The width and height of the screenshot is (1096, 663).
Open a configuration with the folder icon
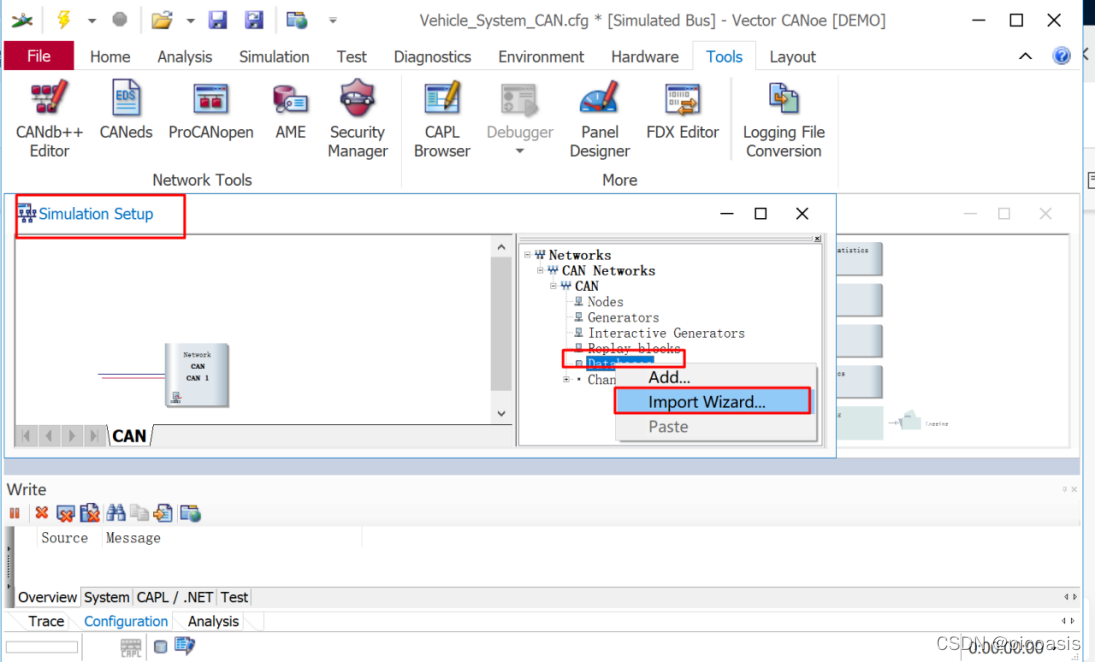click(161, 20)
